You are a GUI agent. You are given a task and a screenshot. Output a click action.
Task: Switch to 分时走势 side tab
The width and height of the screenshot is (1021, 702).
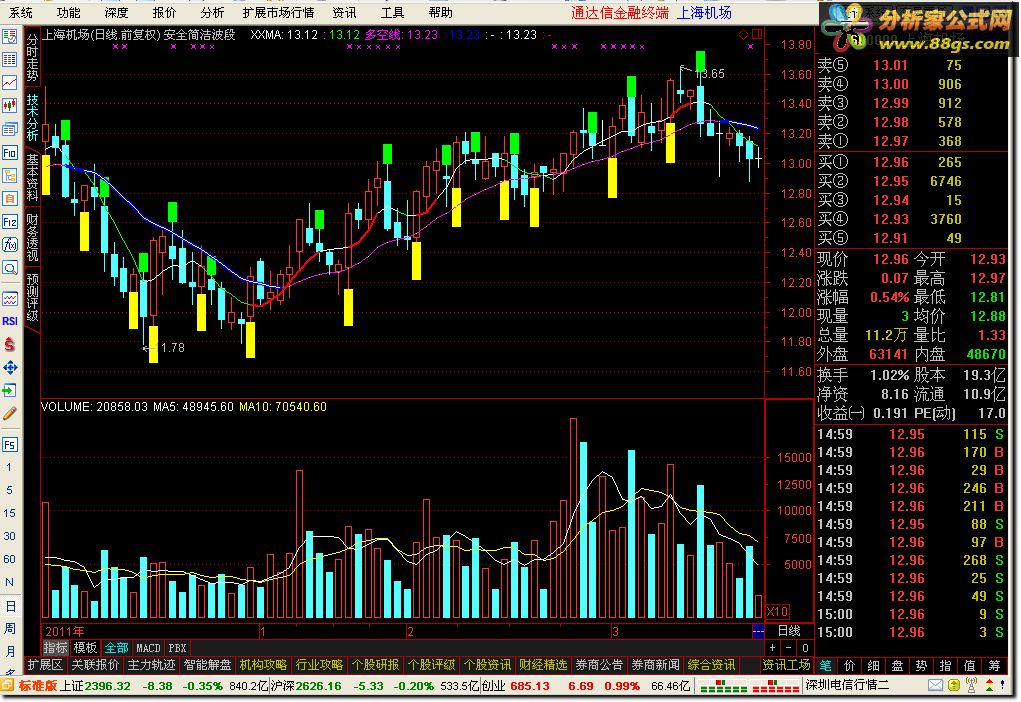(x=32, y=57)
